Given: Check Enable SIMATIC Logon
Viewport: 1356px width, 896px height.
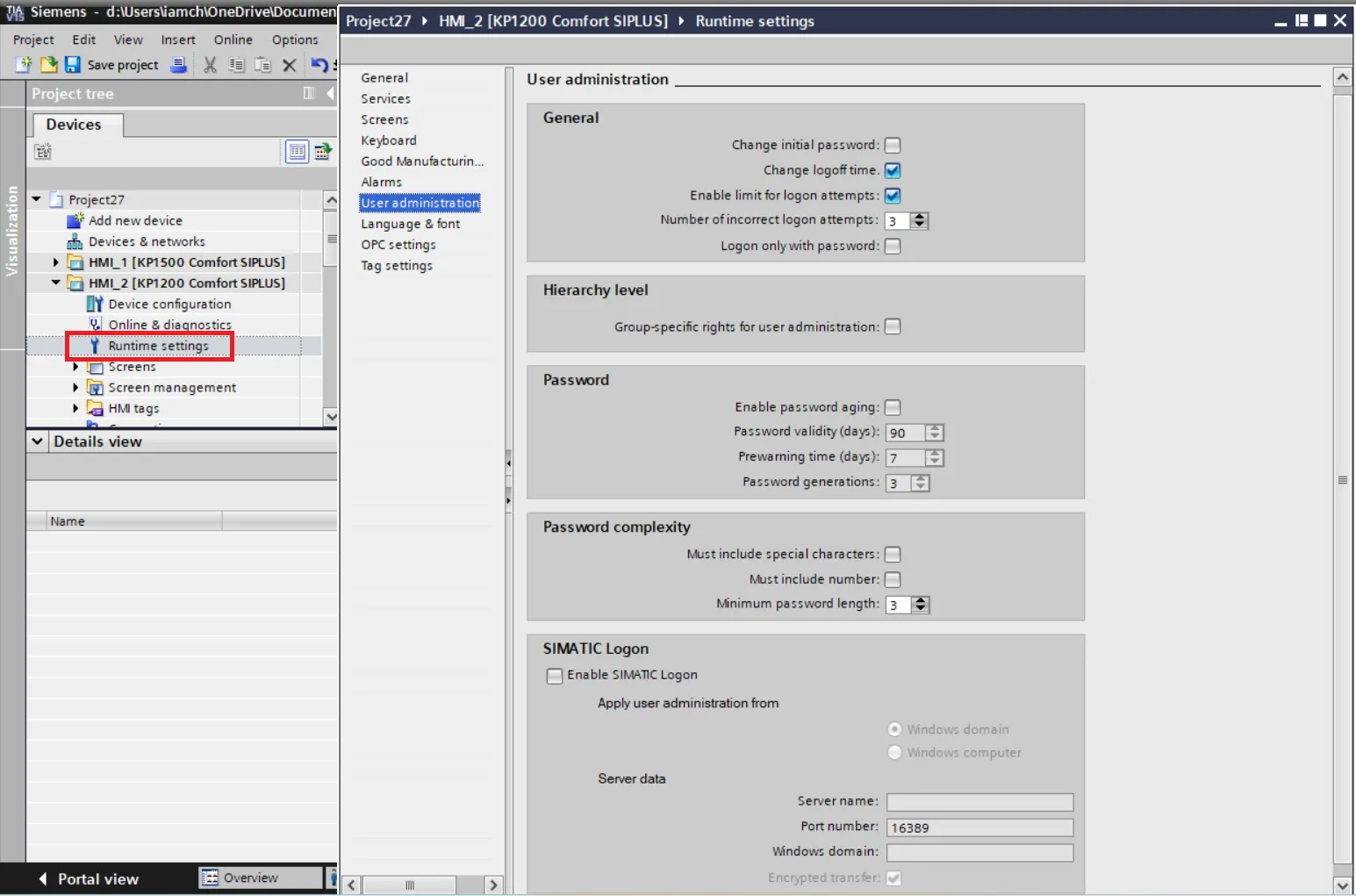Looking at the screenshot, I should point(555,676).
